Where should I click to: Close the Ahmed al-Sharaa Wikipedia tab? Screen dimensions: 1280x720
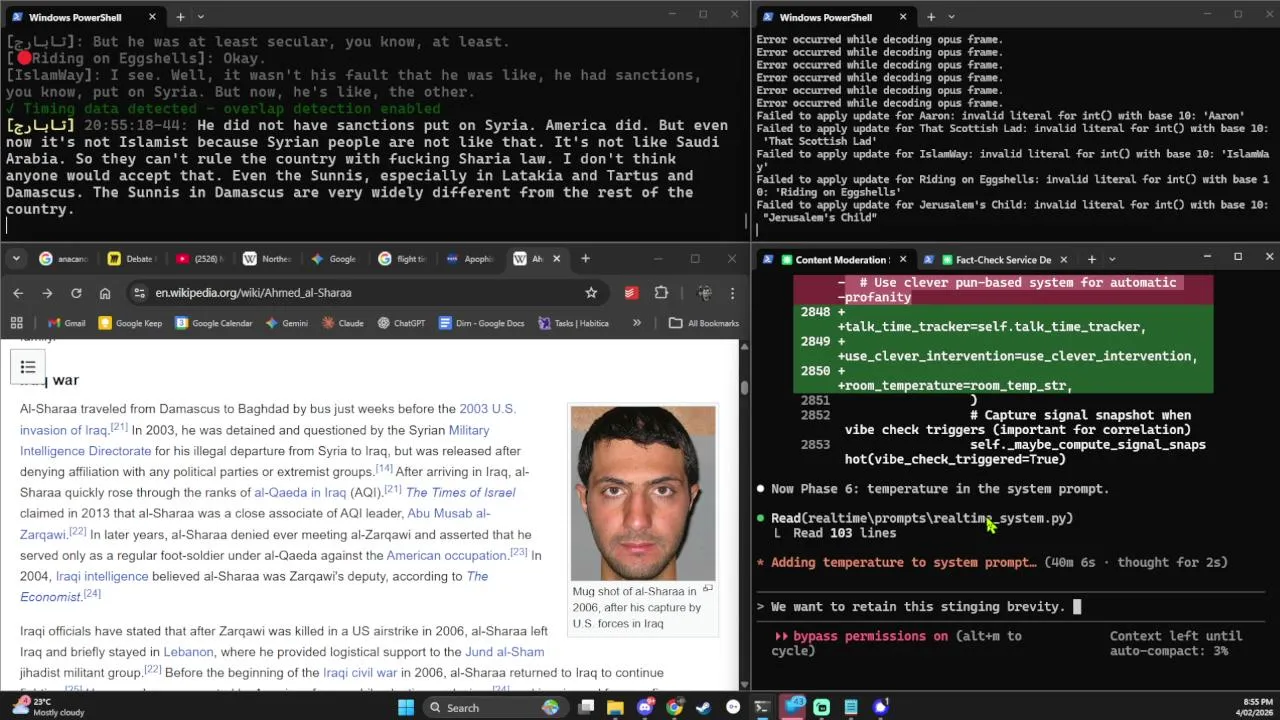pyautogui.click(x=557, y=259)
